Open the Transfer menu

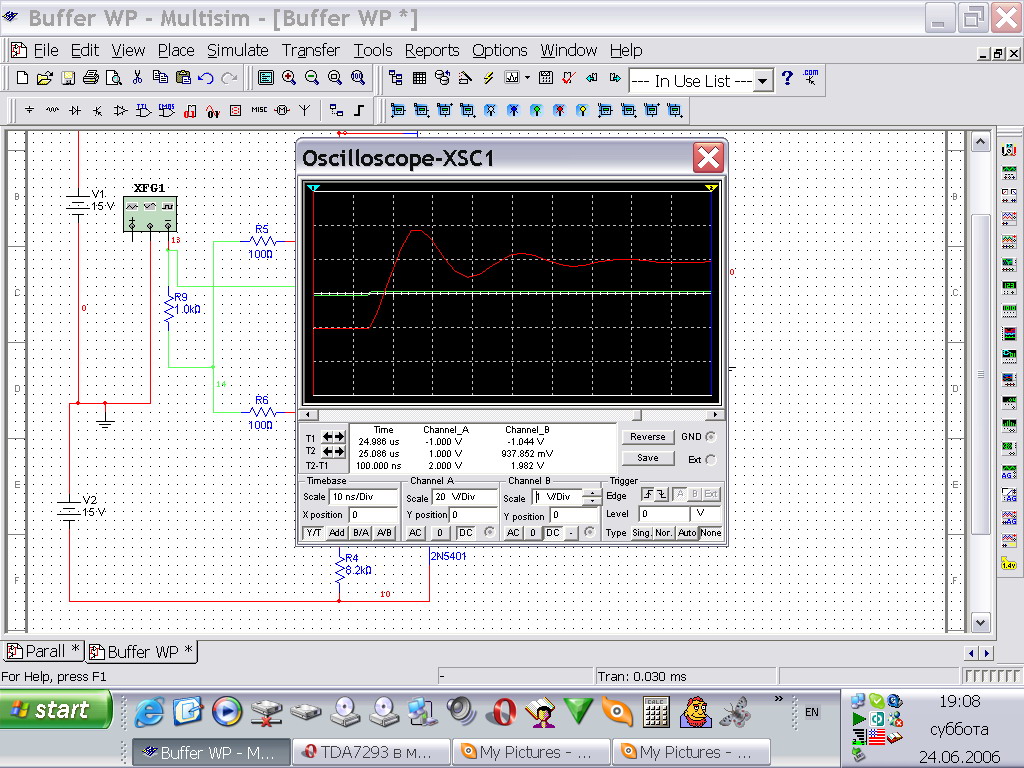pos(311,50)
